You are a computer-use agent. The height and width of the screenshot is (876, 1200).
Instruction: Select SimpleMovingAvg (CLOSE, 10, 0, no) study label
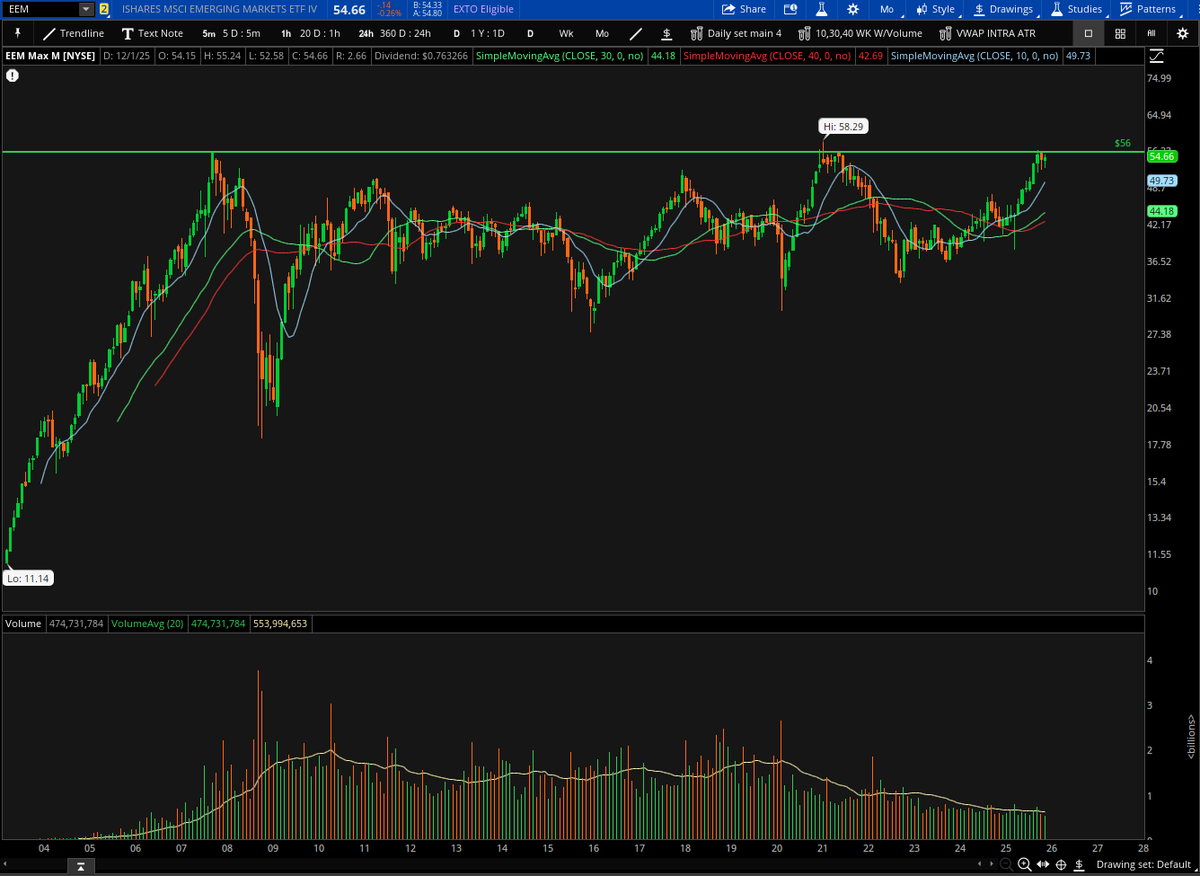pos(975,56)
